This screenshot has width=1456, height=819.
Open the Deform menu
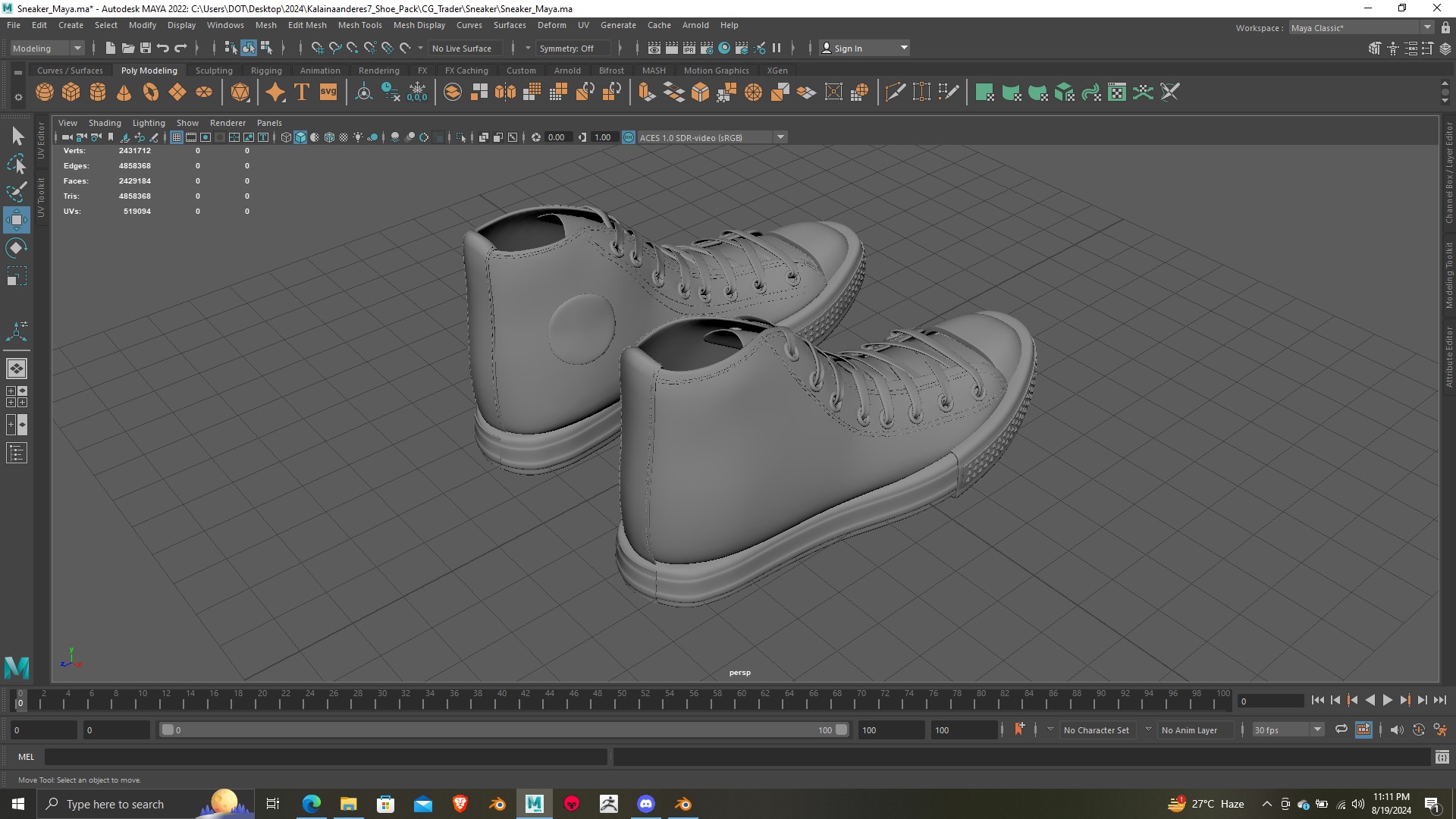[552, 25]
